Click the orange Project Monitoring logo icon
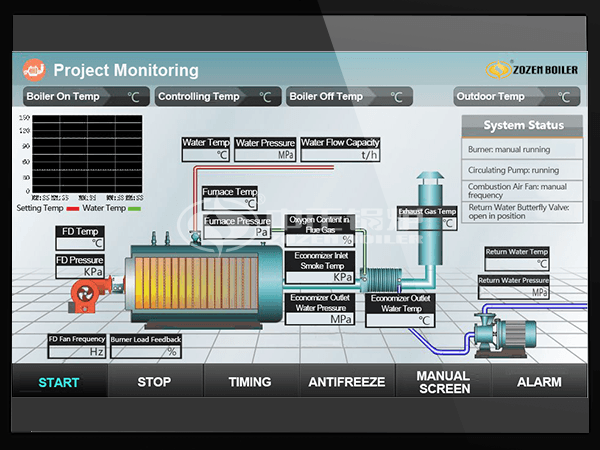The height and width of the screenshot is (450, 600). tap(35, 70)
